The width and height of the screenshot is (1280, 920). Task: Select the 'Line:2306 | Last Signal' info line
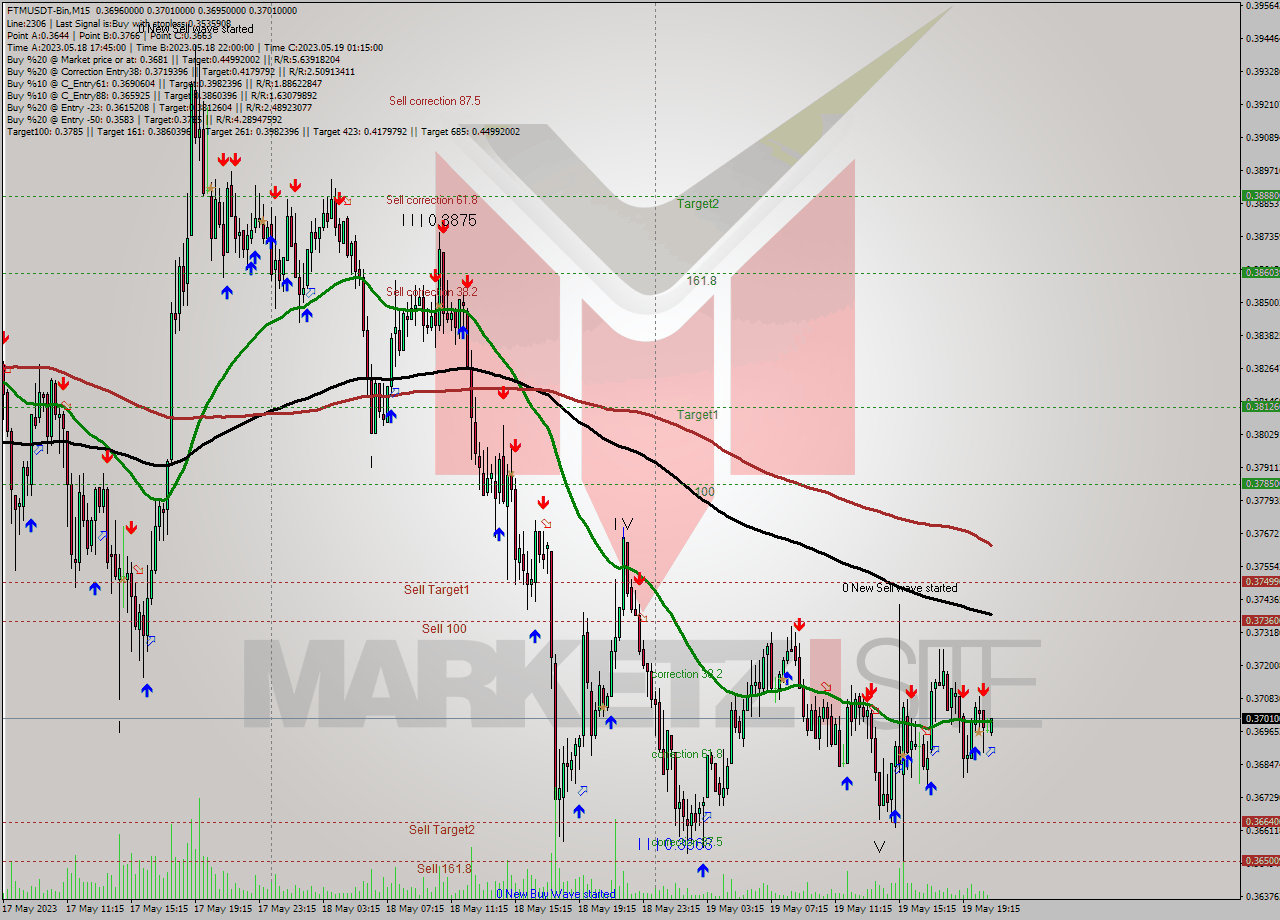tap(118, 23)
